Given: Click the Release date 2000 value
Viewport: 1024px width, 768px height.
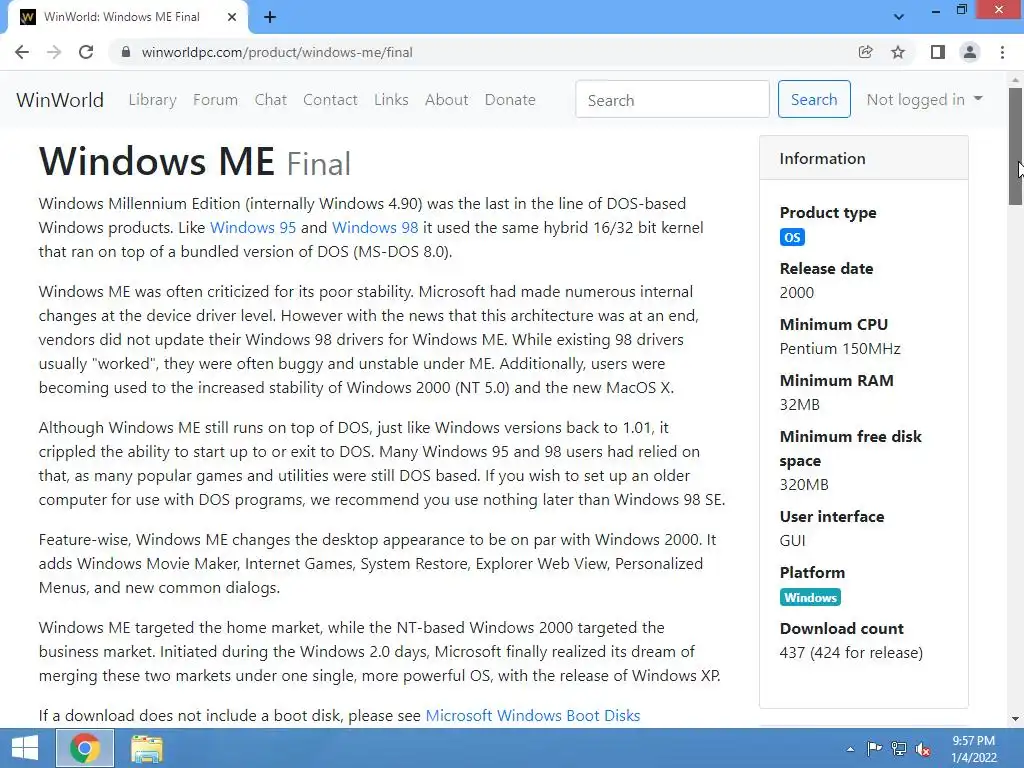Looking at the screenshot, I should [x=797, y=293].
